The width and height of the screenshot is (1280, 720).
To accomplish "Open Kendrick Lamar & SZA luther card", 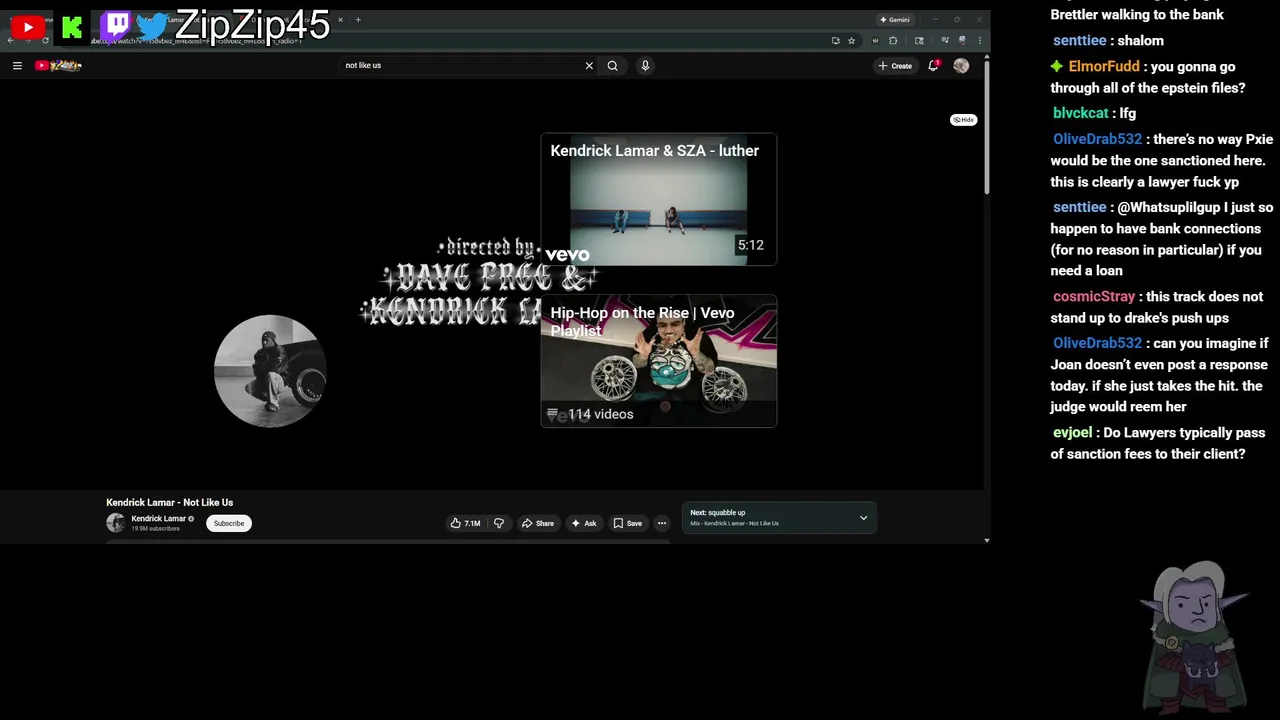I will click(659, 199).
